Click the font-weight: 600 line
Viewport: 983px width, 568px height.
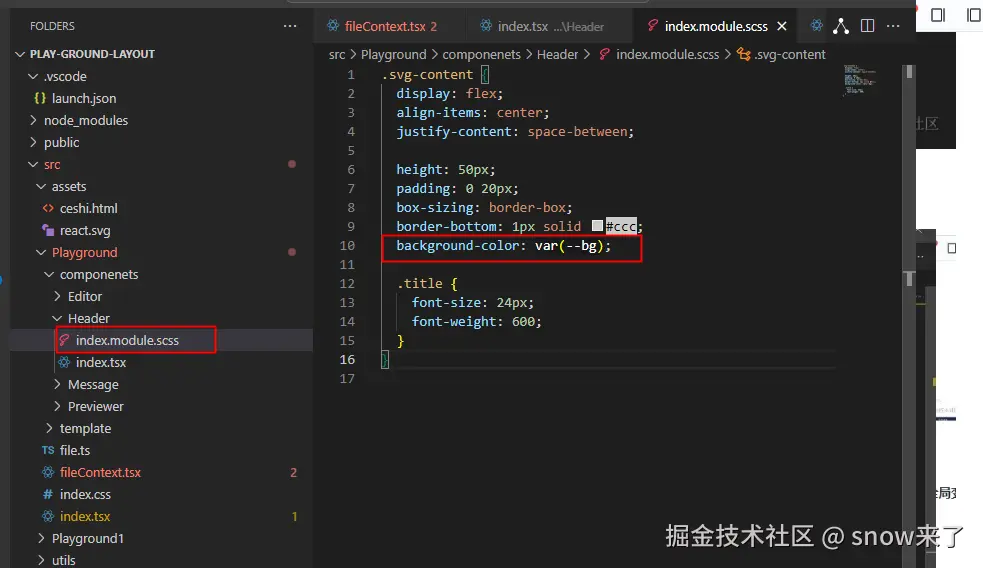pos(476,322)
